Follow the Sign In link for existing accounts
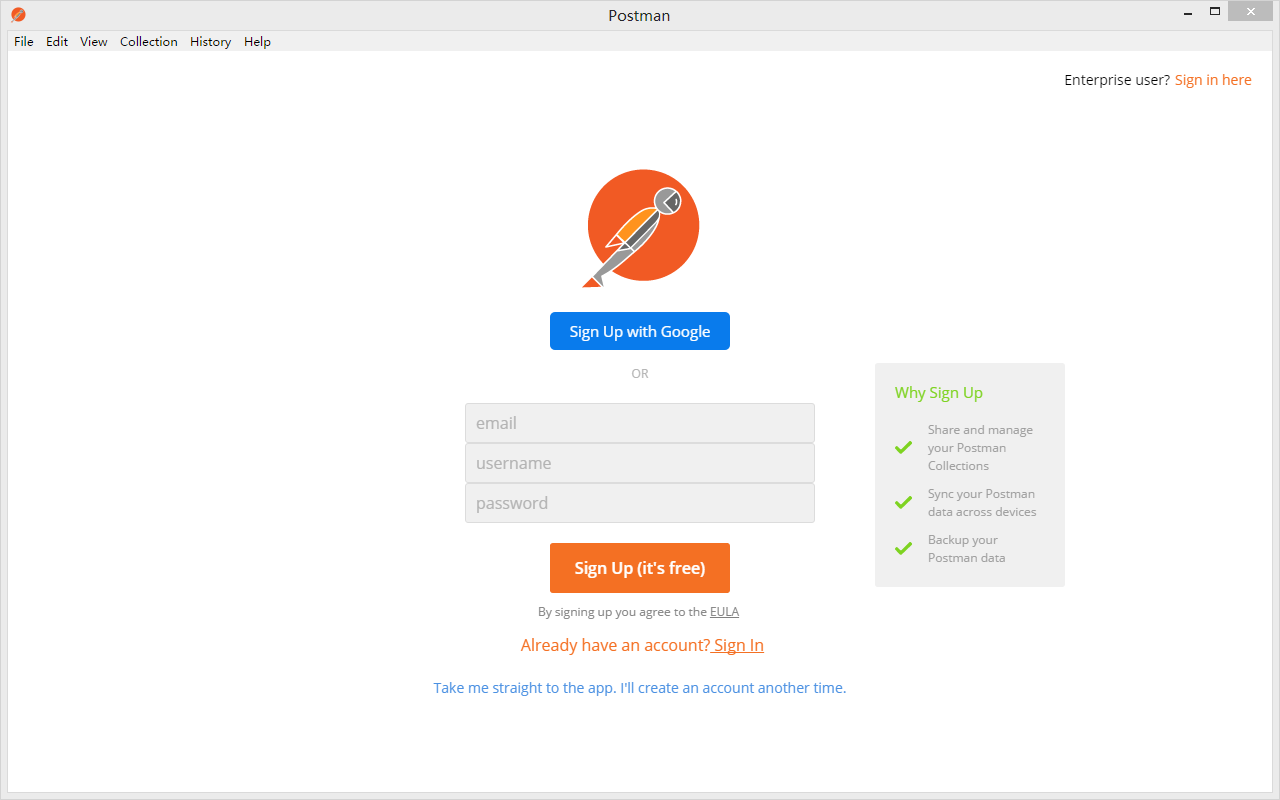The height and width of the screenshot is (800, 1280). [x=738, y=645]
